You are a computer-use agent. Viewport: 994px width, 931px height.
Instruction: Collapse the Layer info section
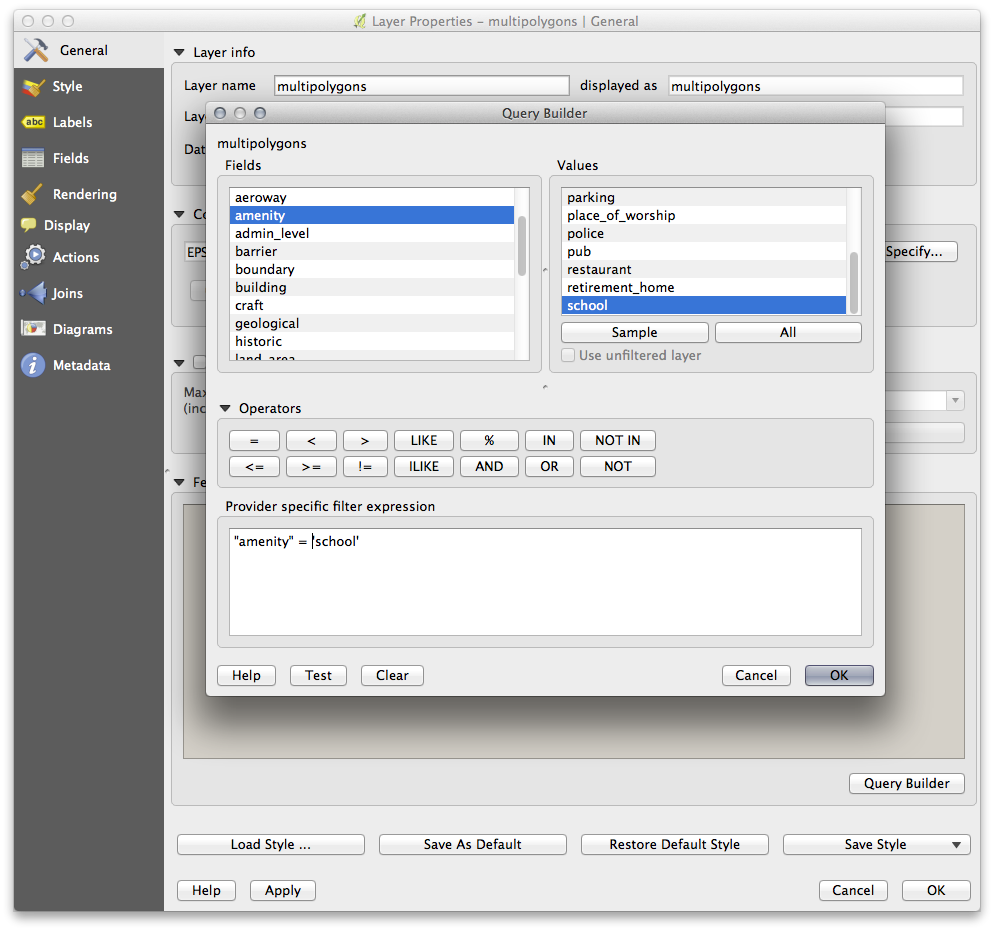click(180, 52)
